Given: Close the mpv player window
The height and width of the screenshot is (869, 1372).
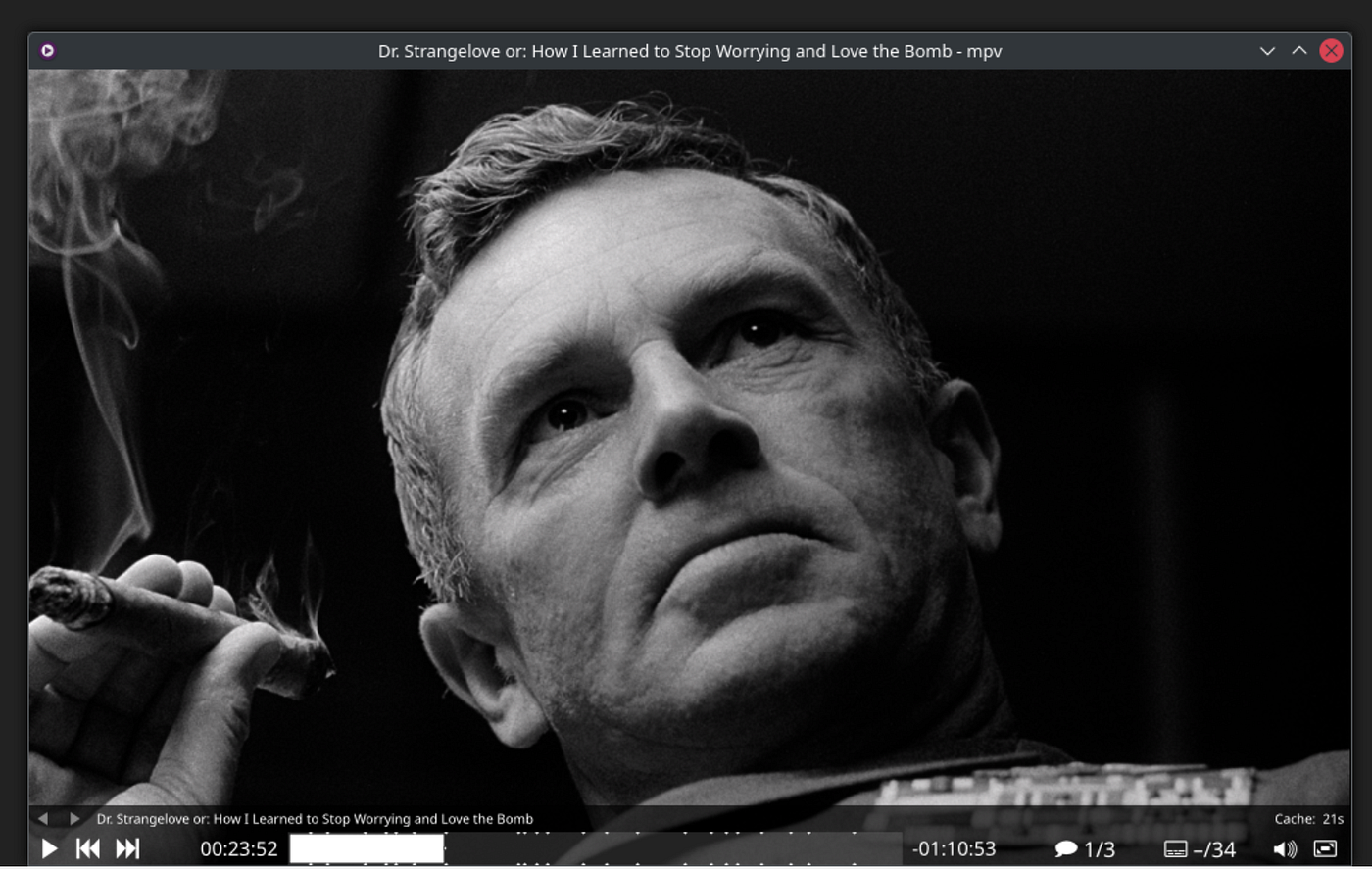Looking at the screenshot, I should click(1331, 51).
